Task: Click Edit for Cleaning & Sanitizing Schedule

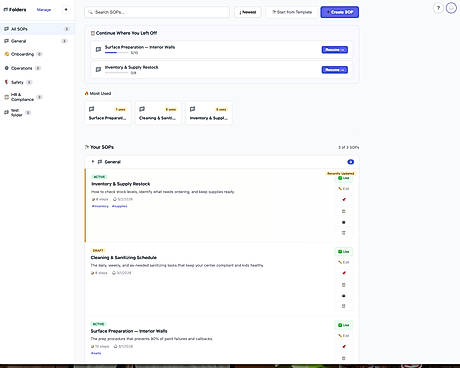Action: coord(344,262)
